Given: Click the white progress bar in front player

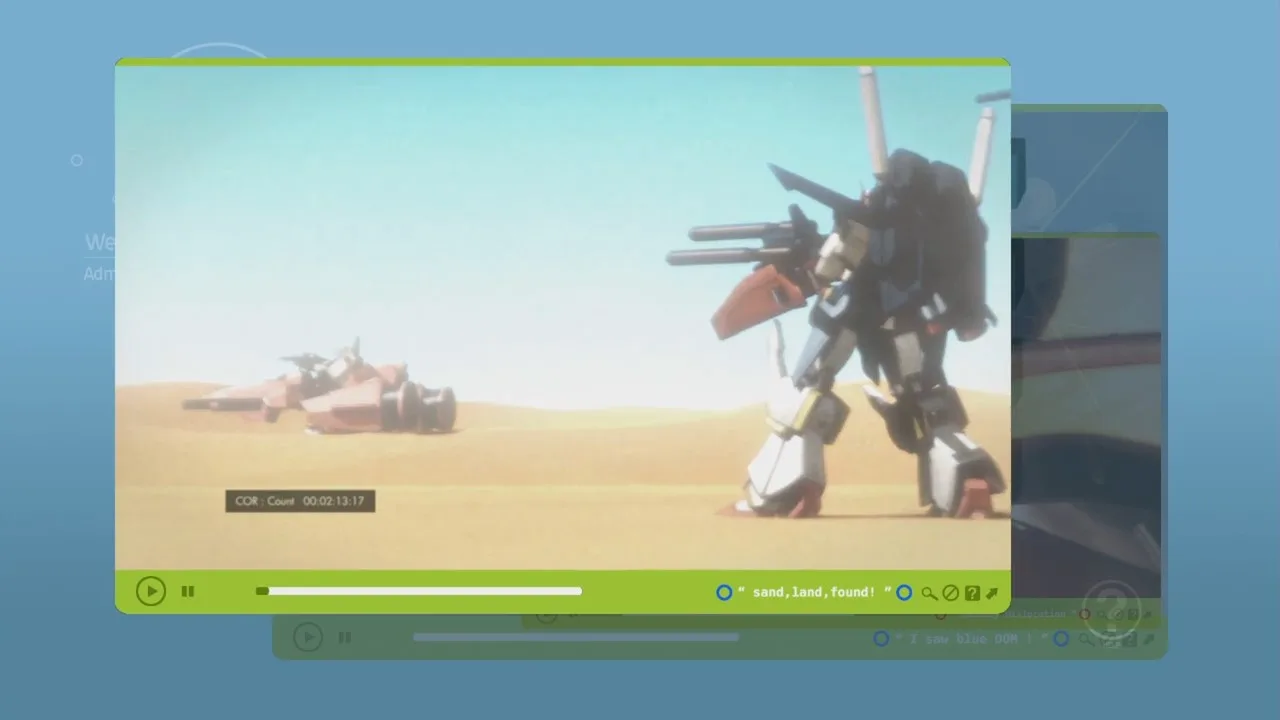Looking at the screenshot, I should click(x=419, y=591).
